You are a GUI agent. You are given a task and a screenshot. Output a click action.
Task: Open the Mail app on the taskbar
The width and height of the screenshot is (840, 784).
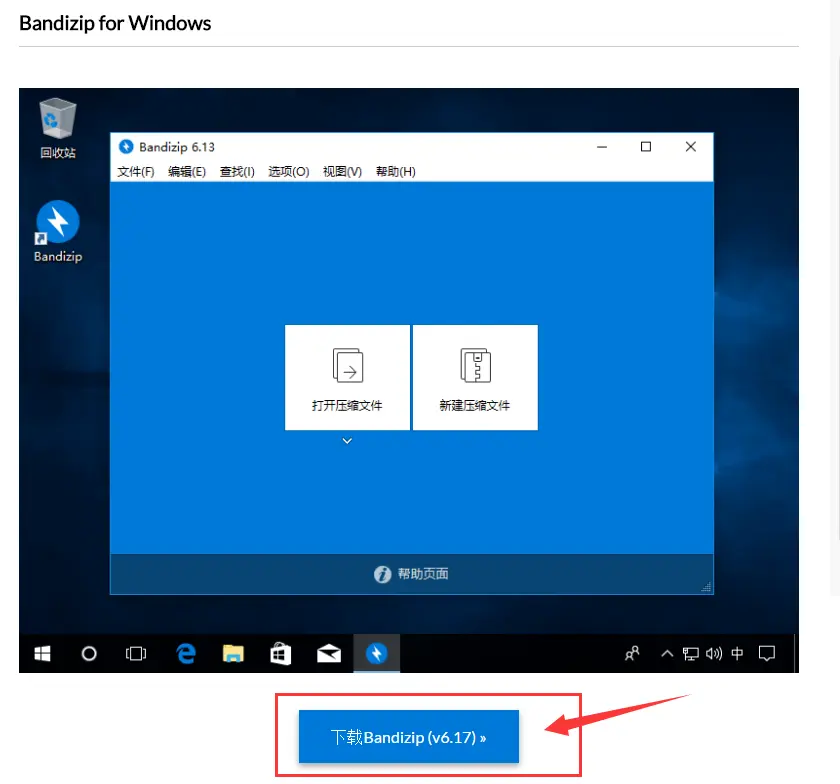[x=329, y=654]
